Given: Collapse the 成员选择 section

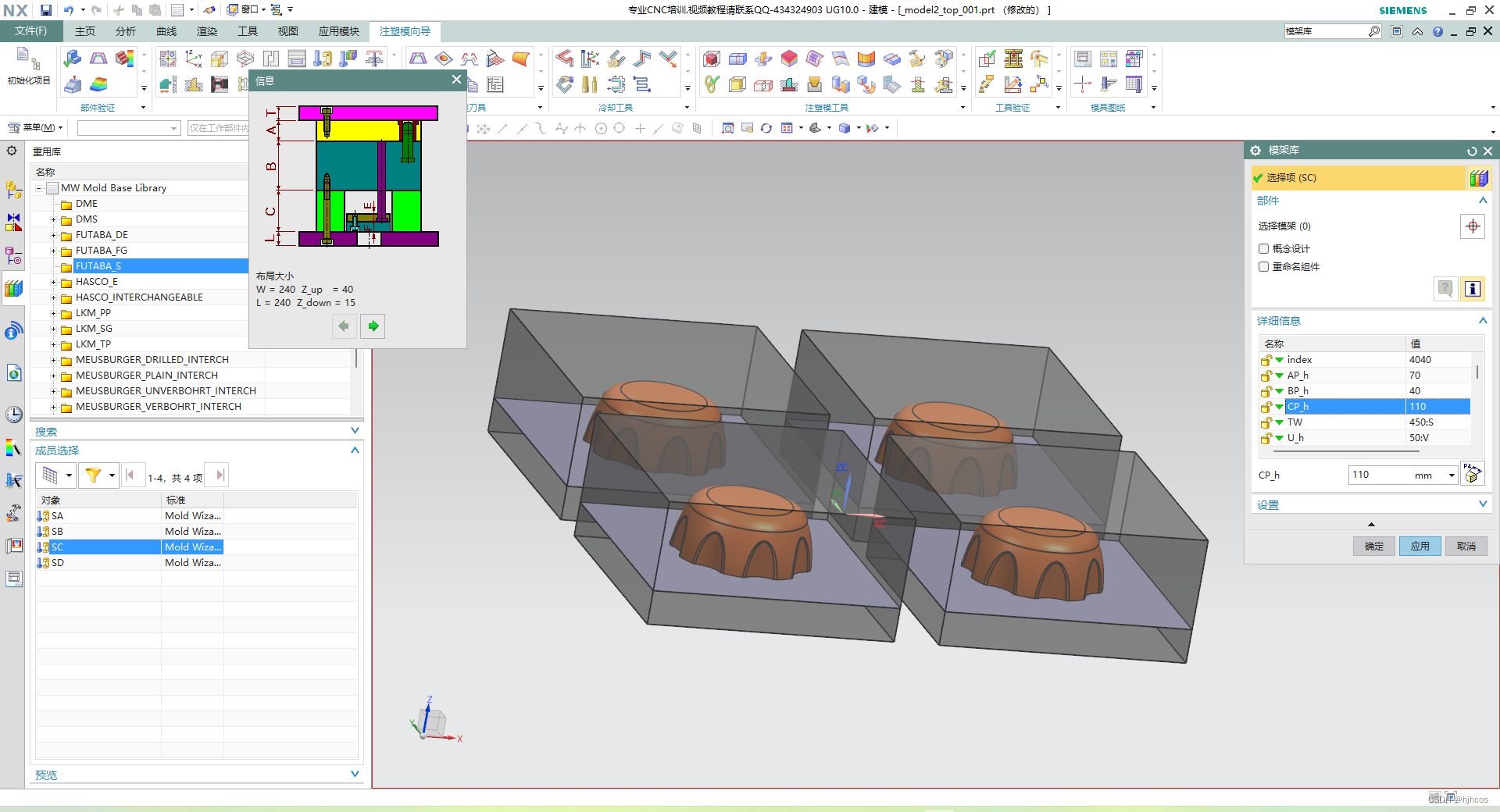Looking at the screenshot, I should [x=355, y=450].
